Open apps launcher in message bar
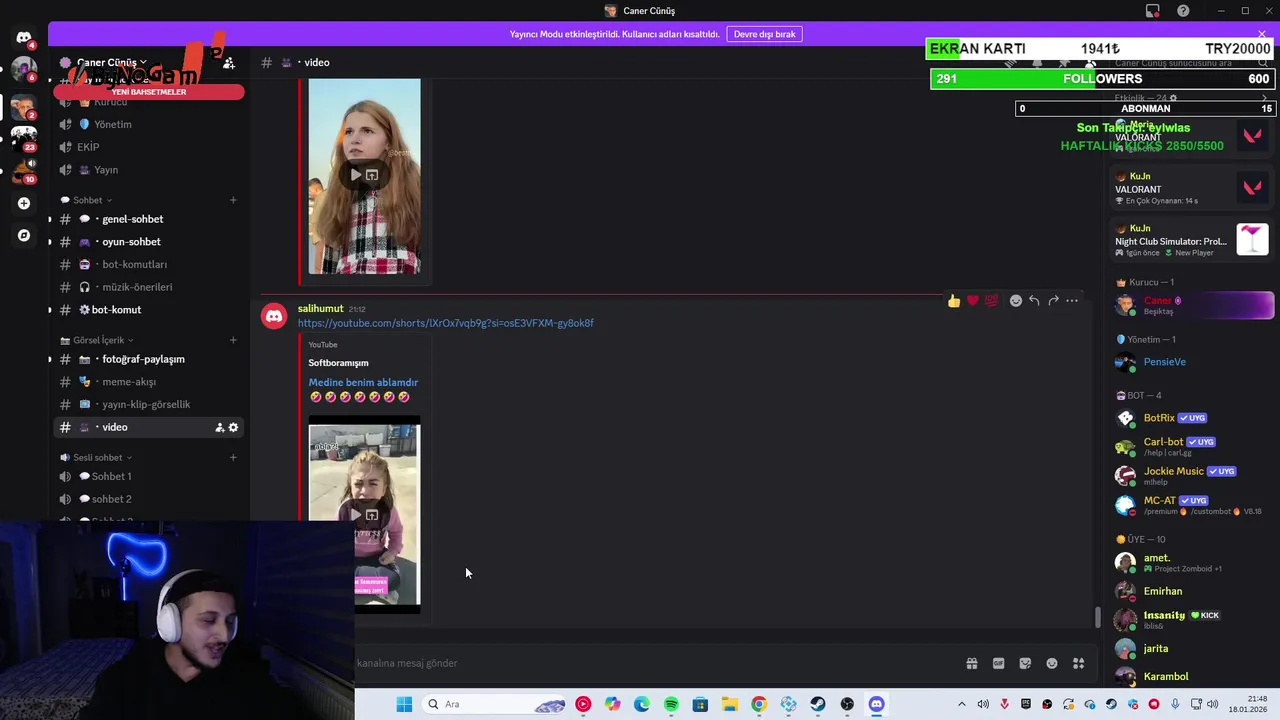 (1079, 663)
